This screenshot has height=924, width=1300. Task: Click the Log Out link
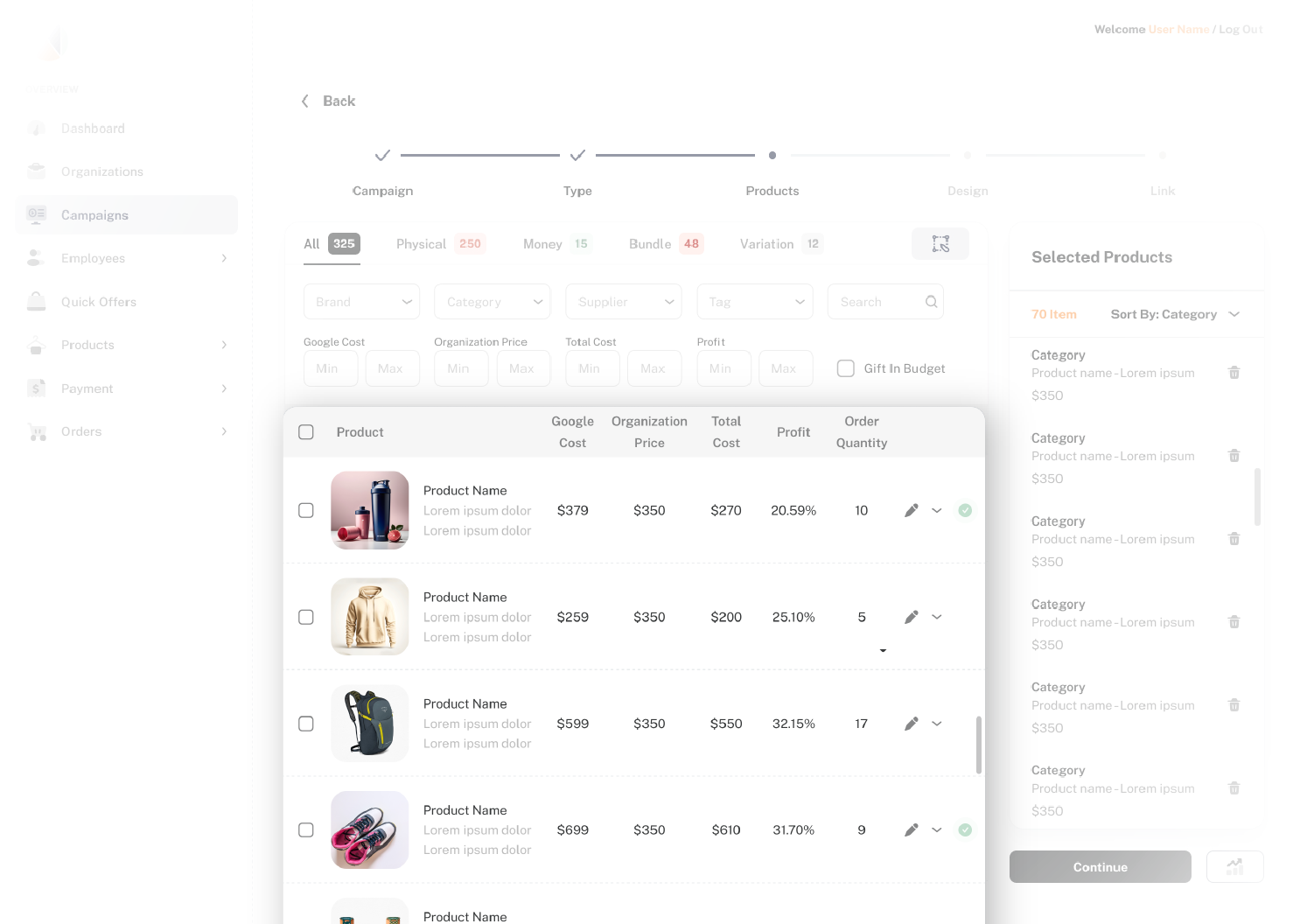point(1241,30)
